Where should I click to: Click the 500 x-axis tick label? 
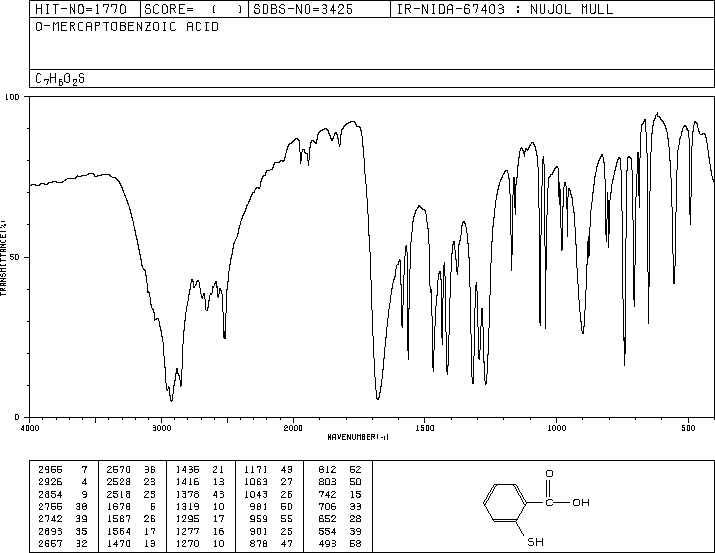click(x=688, y=428)
